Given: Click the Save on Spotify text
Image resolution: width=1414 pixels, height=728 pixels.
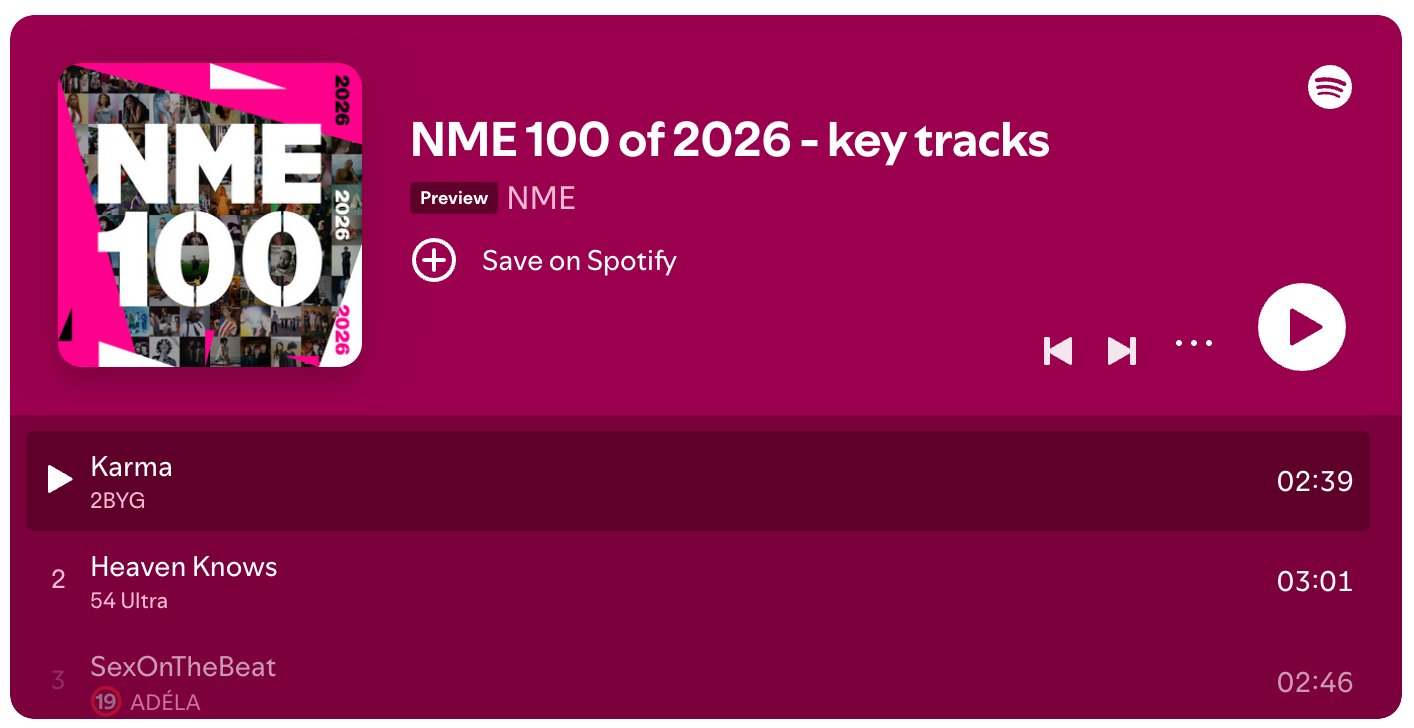Looking at the screenshot, I should (579, 261).
